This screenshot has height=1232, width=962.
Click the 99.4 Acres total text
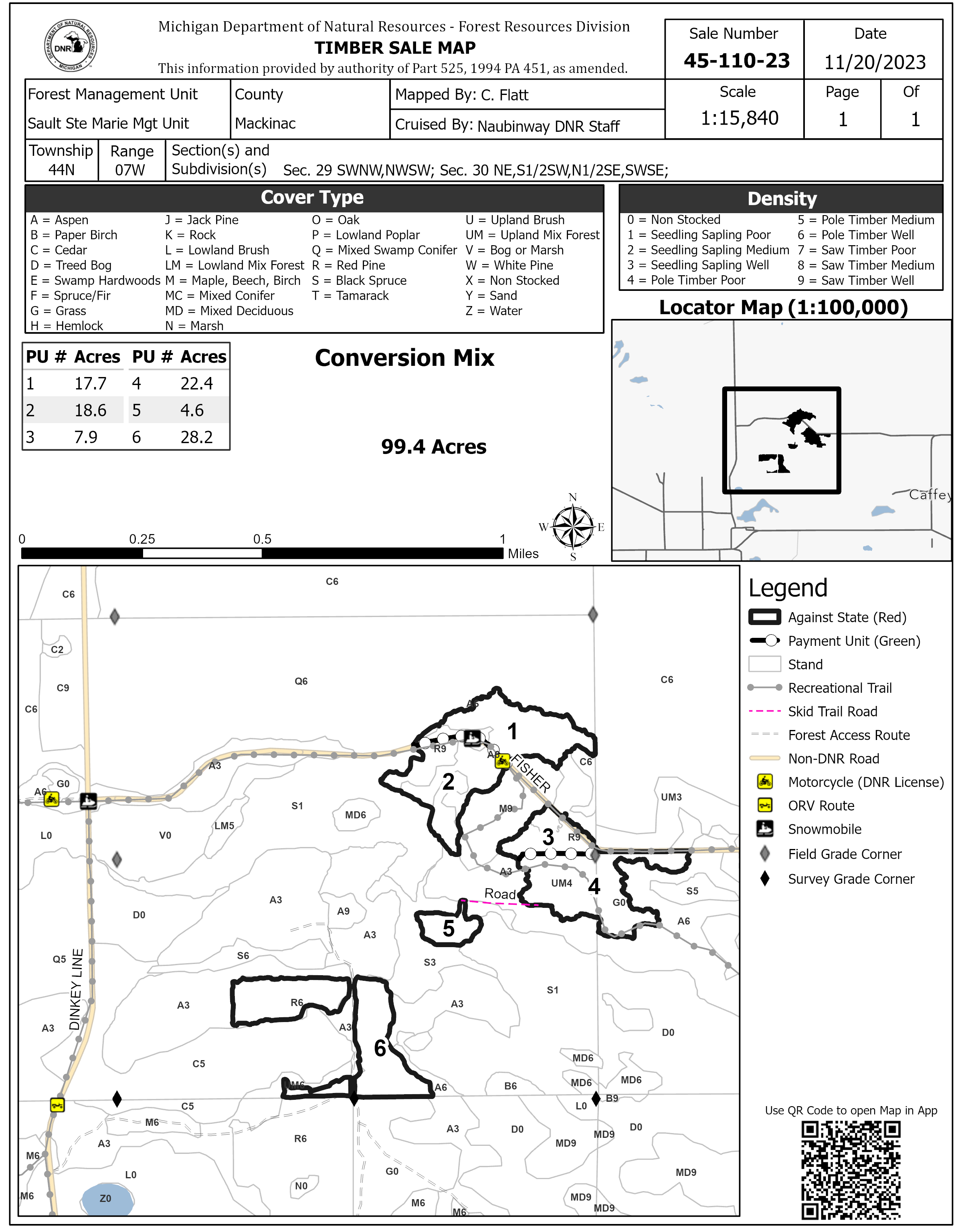pyautogui.click(x=433, y=447)
